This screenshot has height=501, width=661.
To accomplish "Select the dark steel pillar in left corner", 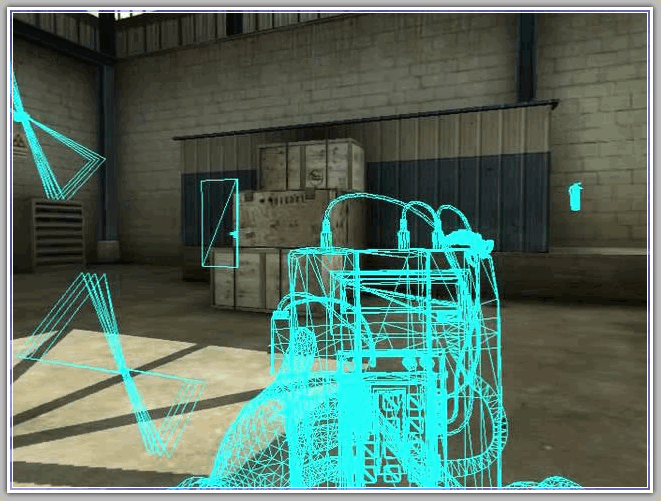I will 107,150.
